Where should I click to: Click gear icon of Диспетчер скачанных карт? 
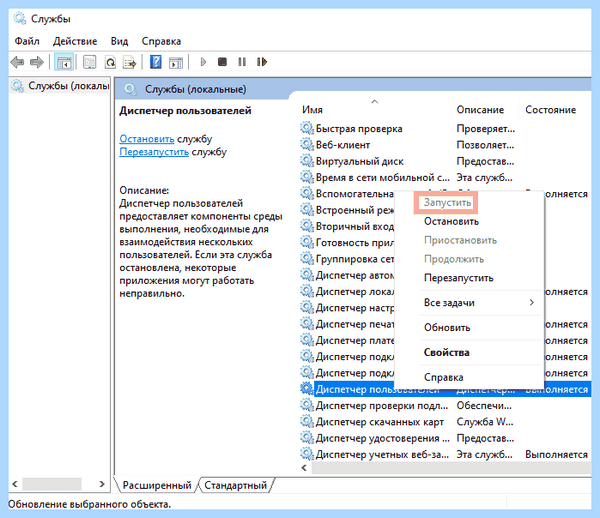coord(307,422)
